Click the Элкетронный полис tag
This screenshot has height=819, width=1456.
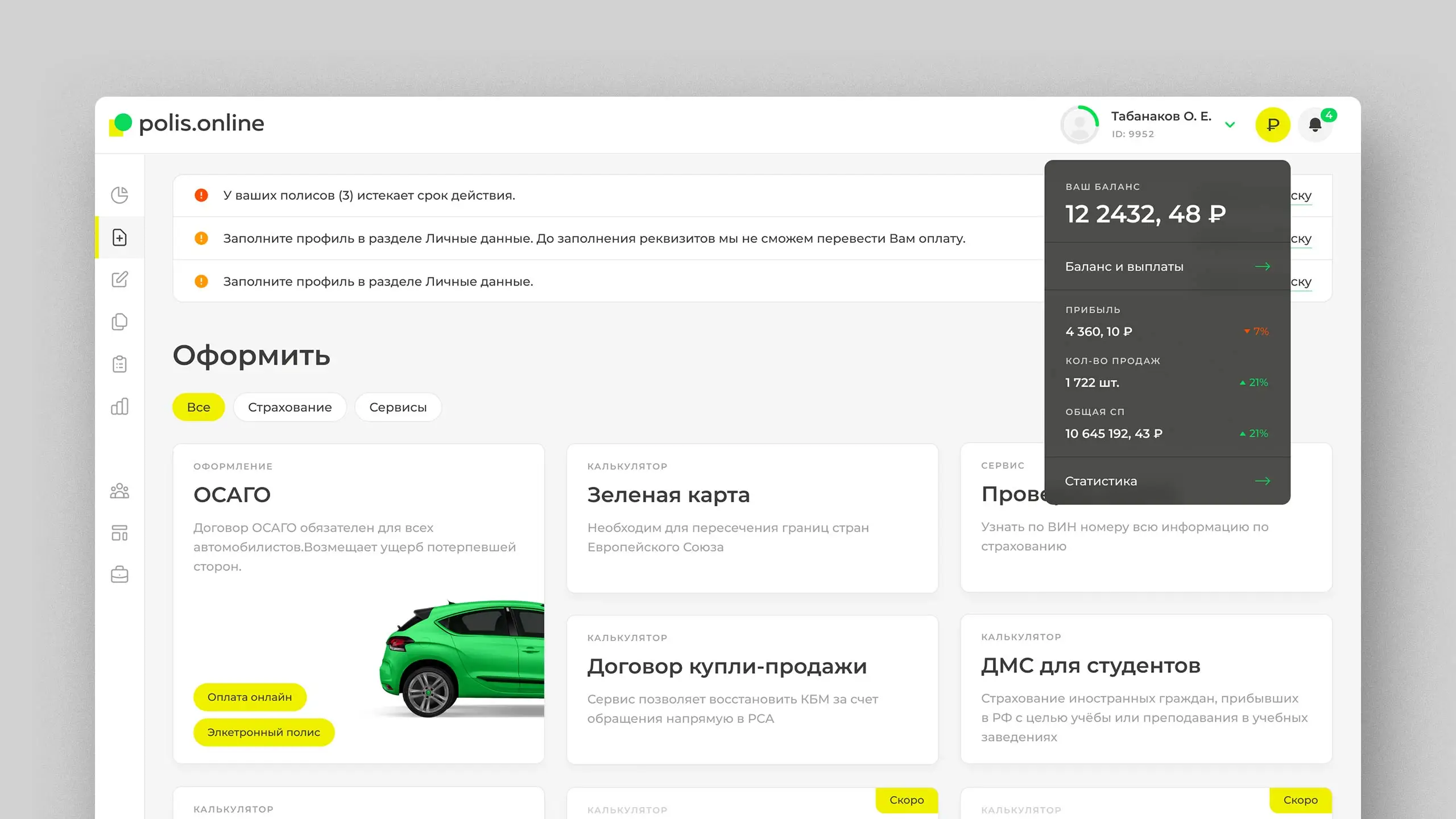click(x=264, y=733)
